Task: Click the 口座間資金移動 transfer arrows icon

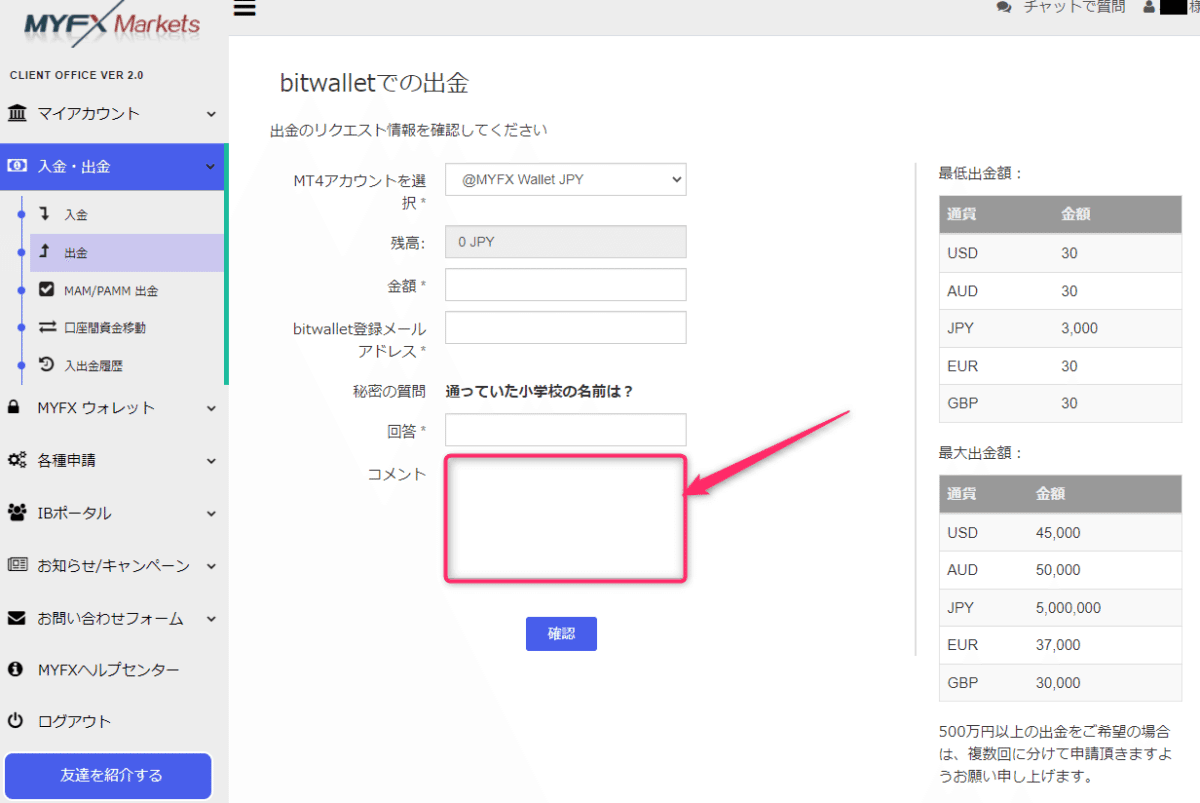Action: pos(47,327)
